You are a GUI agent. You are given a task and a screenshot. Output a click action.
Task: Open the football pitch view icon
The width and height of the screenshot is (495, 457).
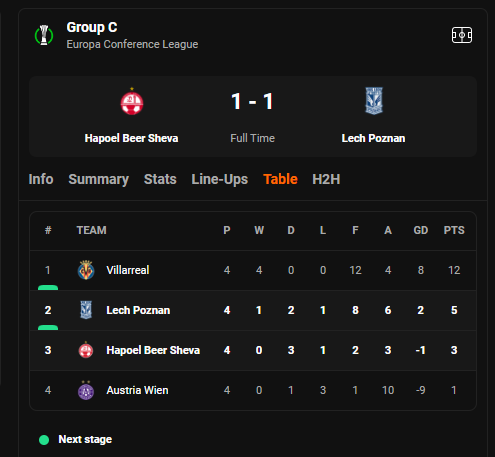click(462, 35)
